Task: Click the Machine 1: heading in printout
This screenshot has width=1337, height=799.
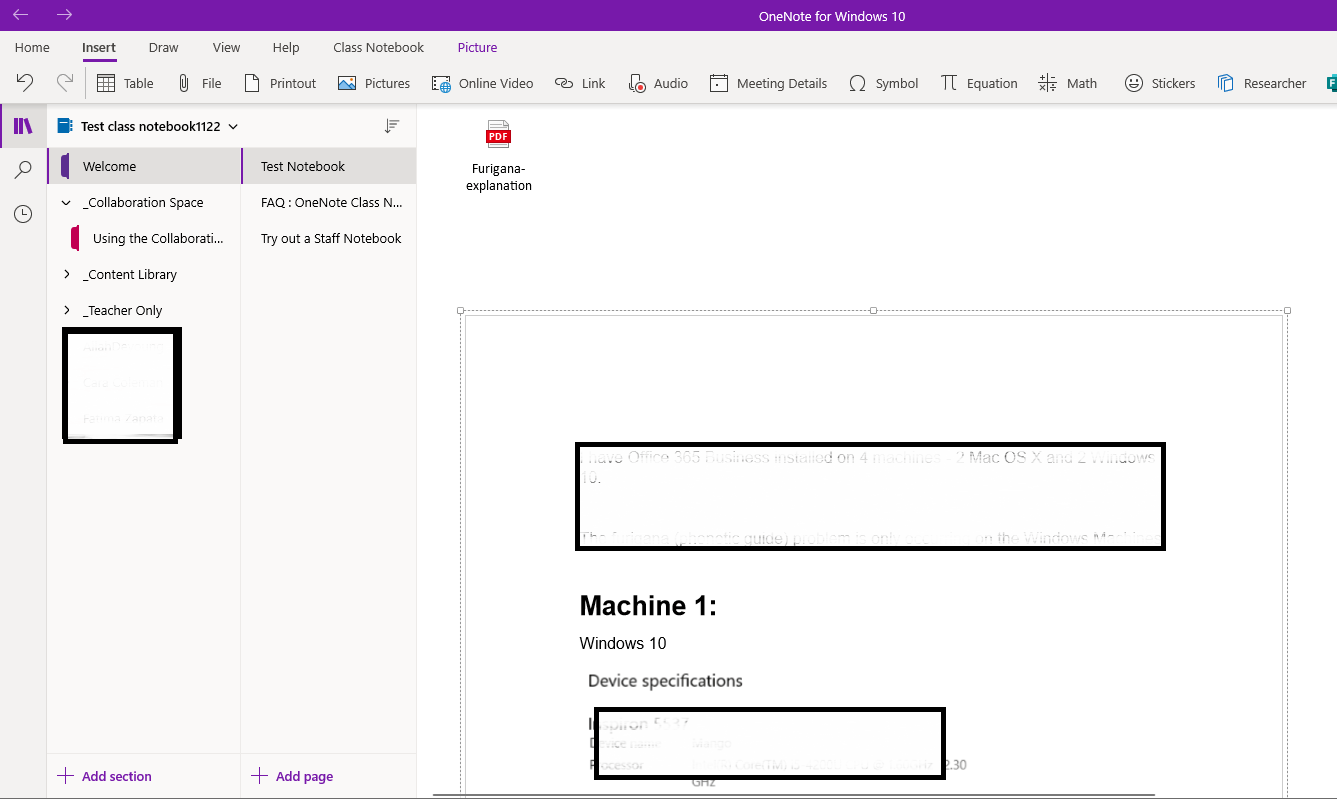Action: (x=648, y=606)
